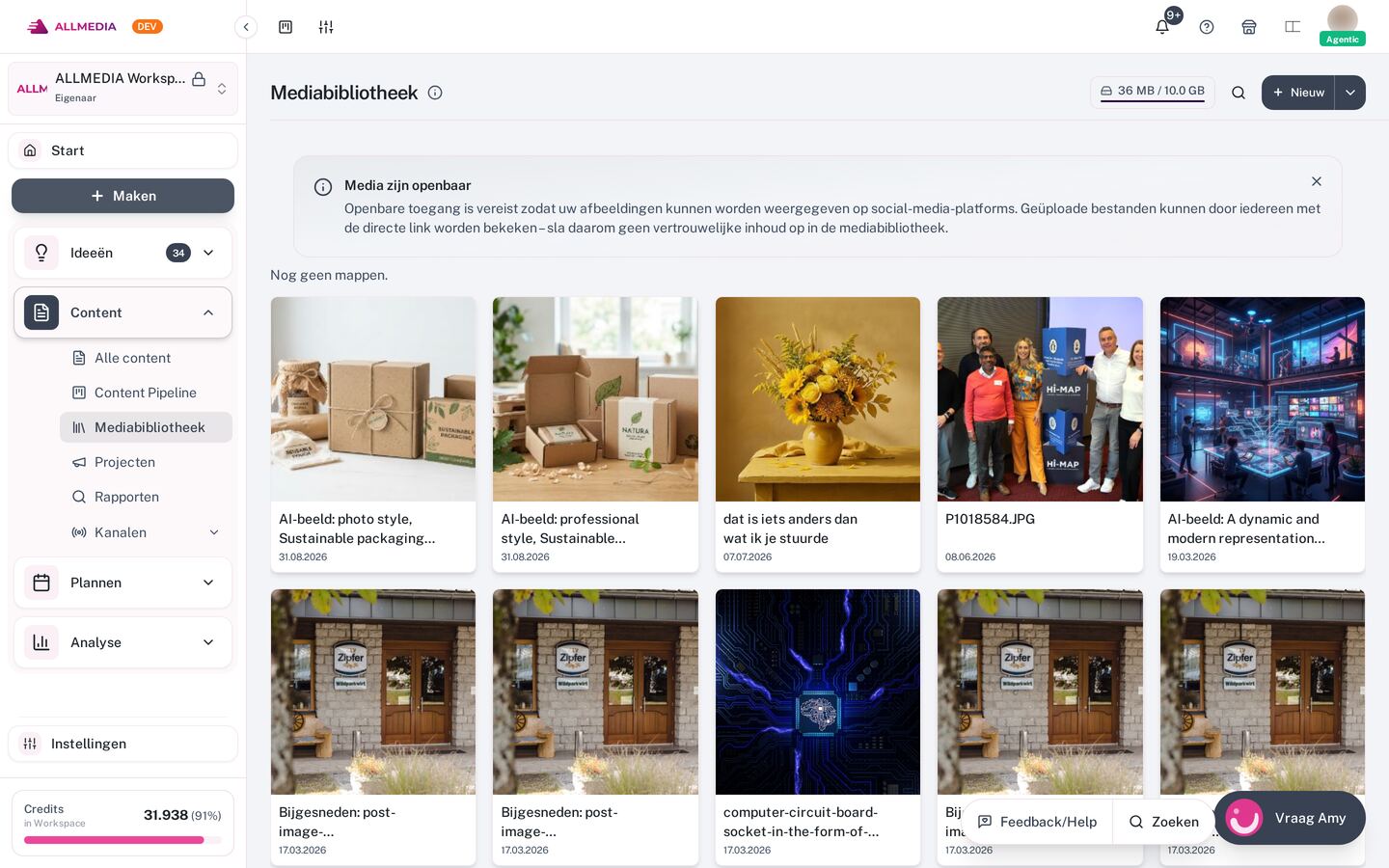This screenshot has height=868, width=1389.
Task: Select Mediabibliotheek in the sidebar
Action: [146, 427]
